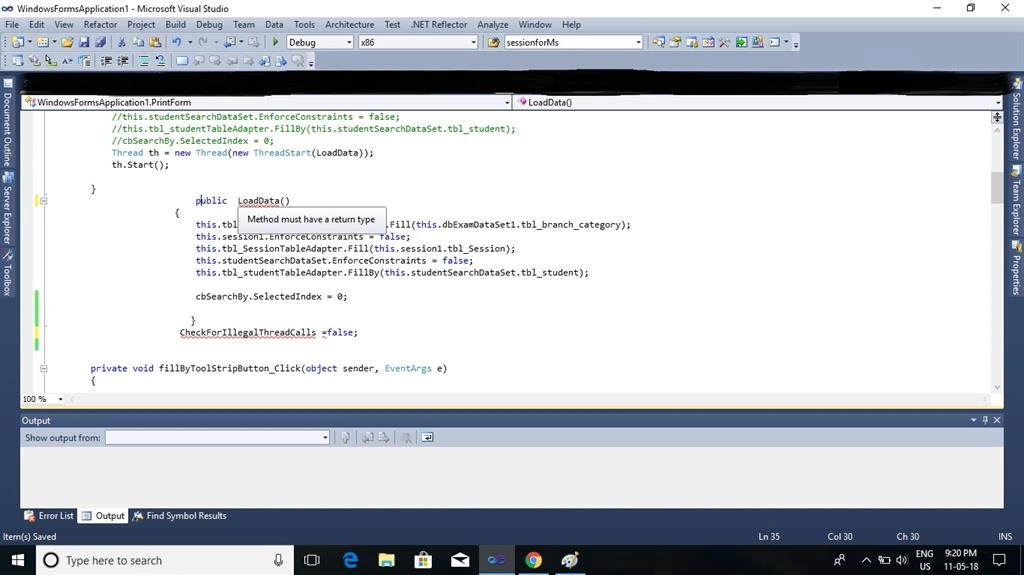Click the Open File folder icon

67,42
